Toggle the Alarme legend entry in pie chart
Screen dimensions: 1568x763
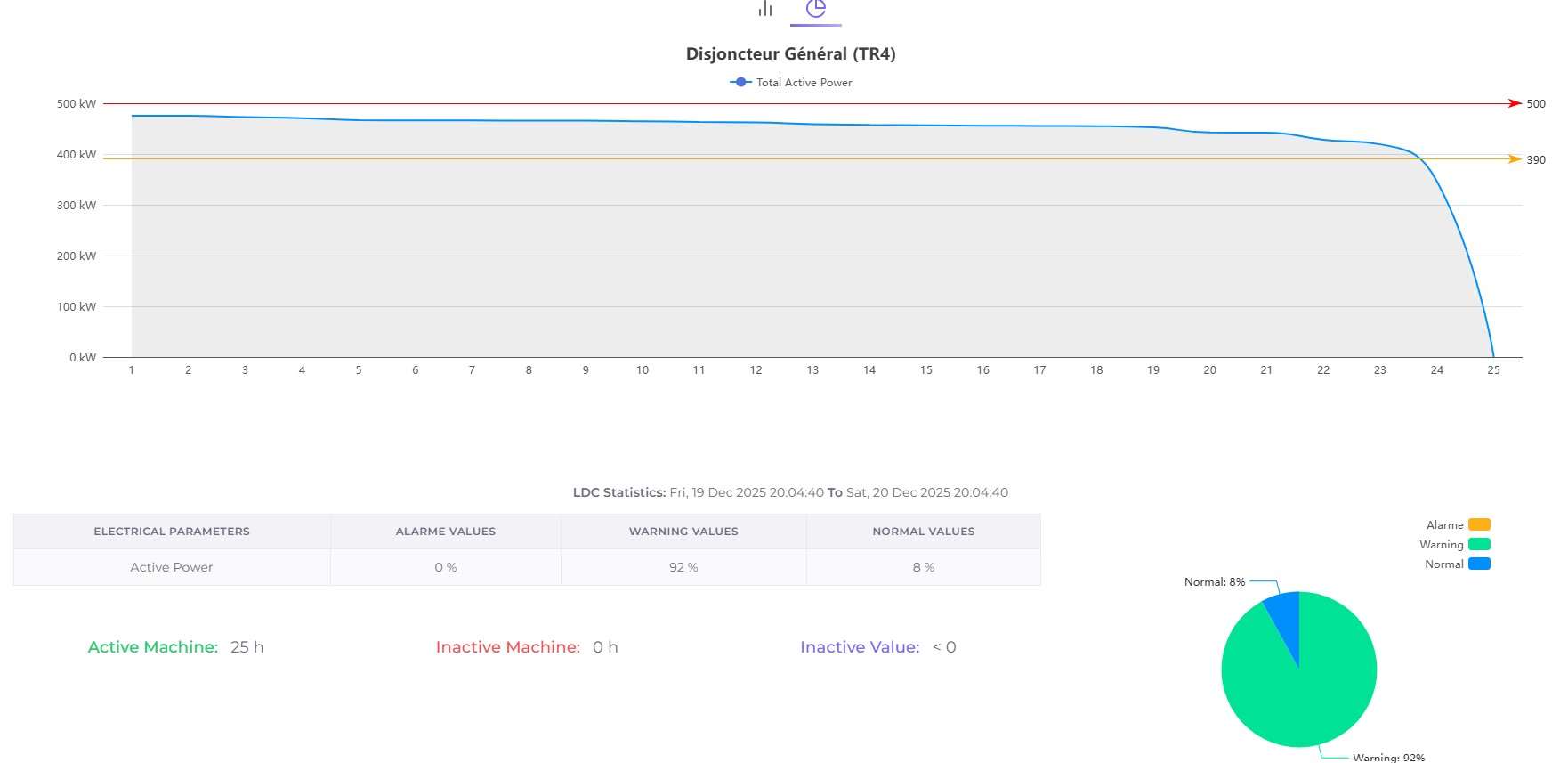tap(1444, 525)
